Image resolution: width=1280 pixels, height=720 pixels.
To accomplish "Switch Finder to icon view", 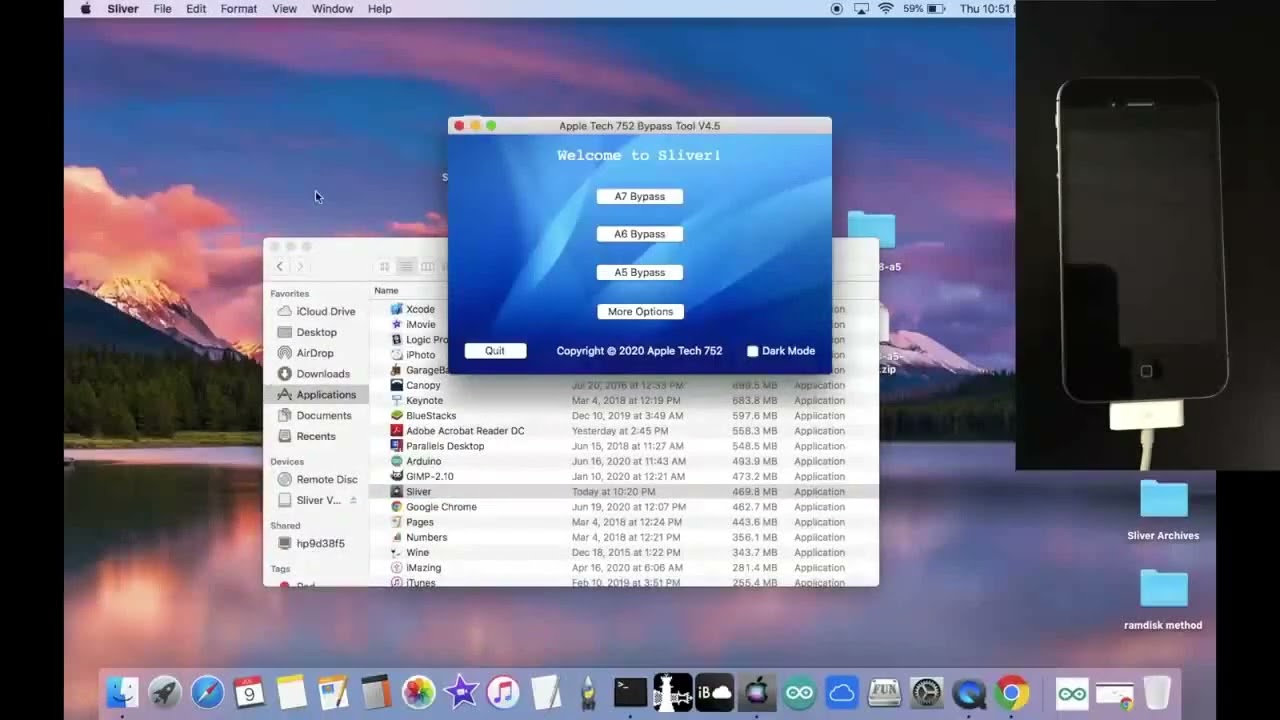I will coord(385,267).
